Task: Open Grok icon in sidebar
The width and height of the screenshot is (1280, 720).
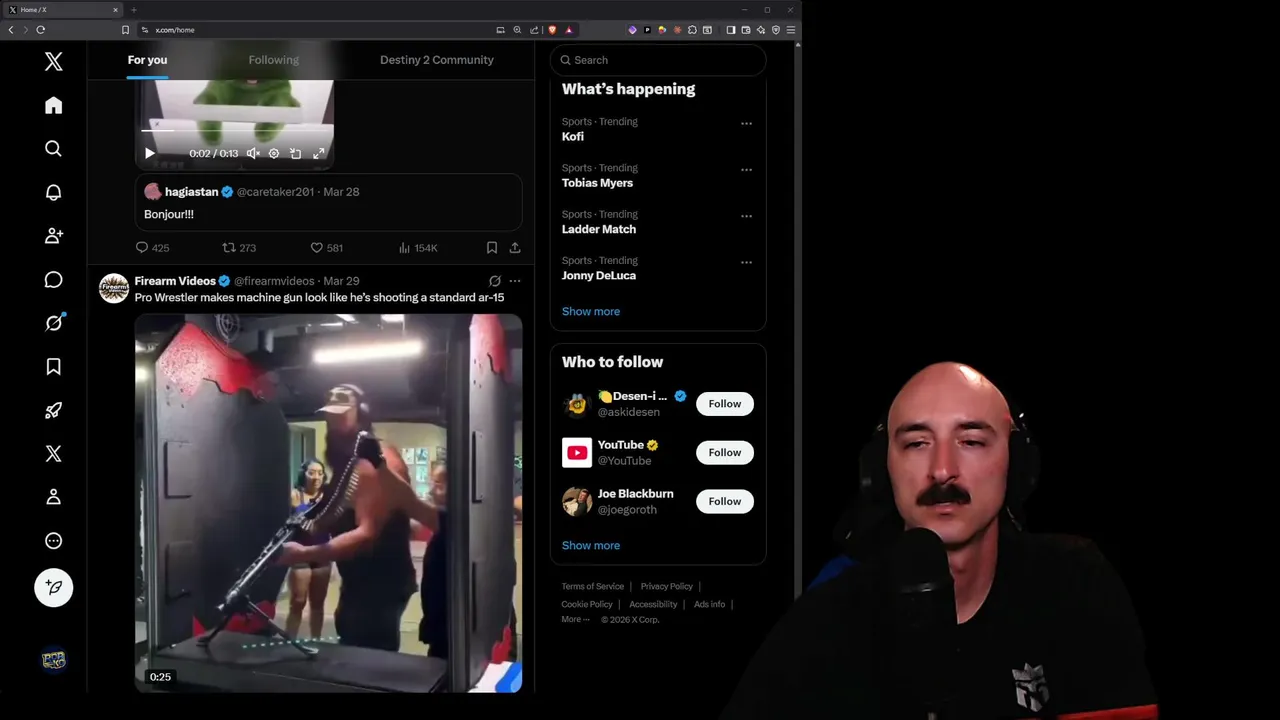Action: [x=54, y=323]
